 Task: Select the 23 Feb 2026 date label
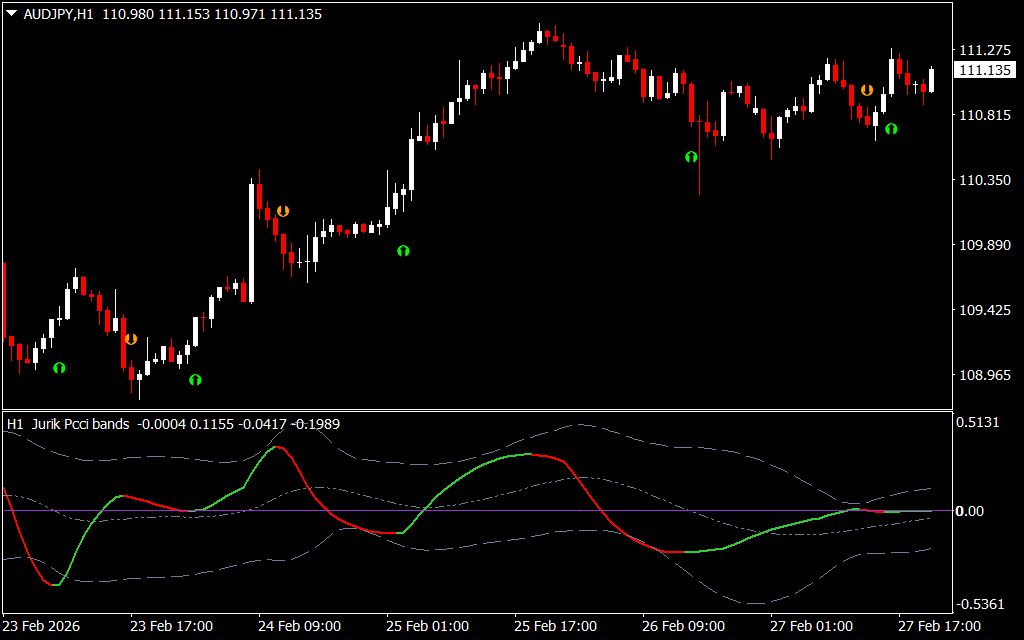(44, 626)
